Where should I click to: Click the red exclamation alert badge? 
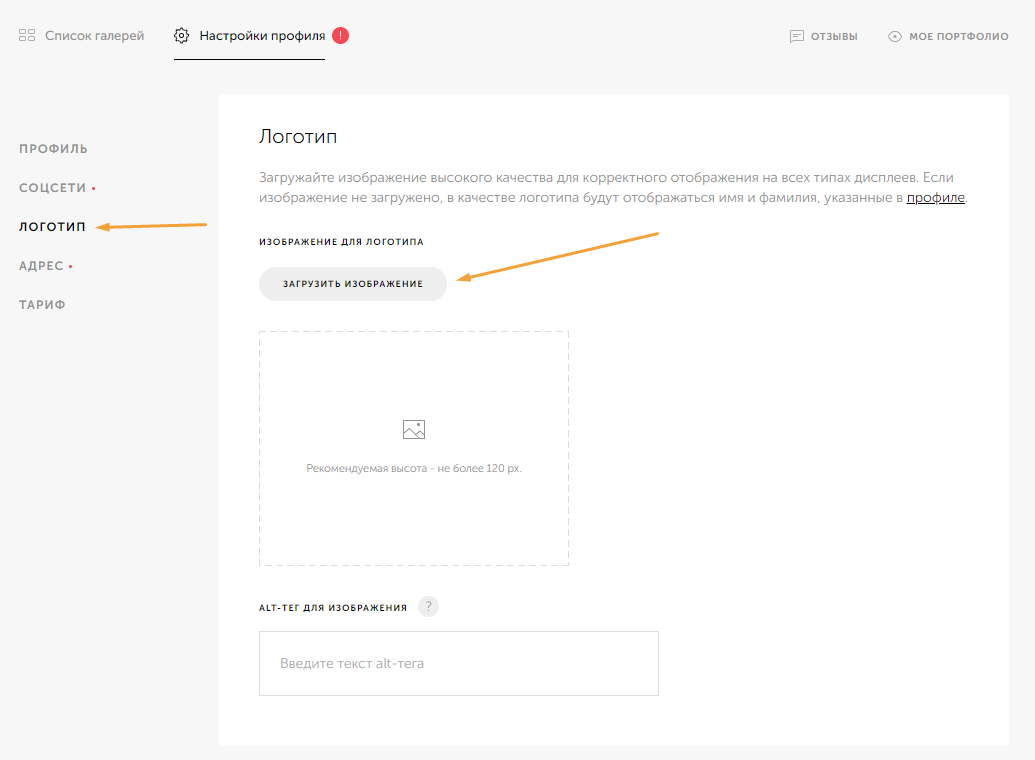(341, 36)
